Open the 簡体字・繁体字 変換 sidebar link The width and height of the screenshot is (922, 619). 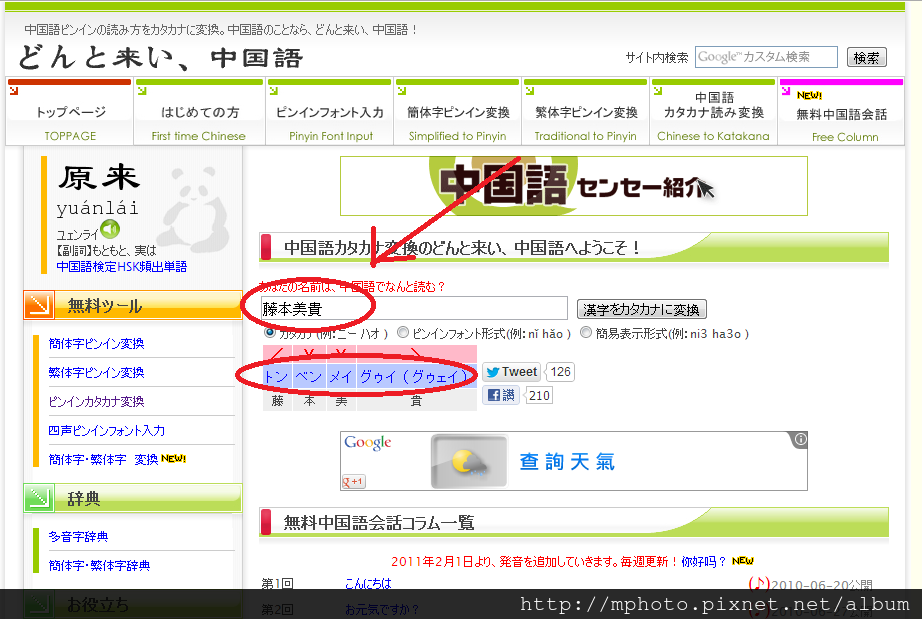click(x=103, y=459)
